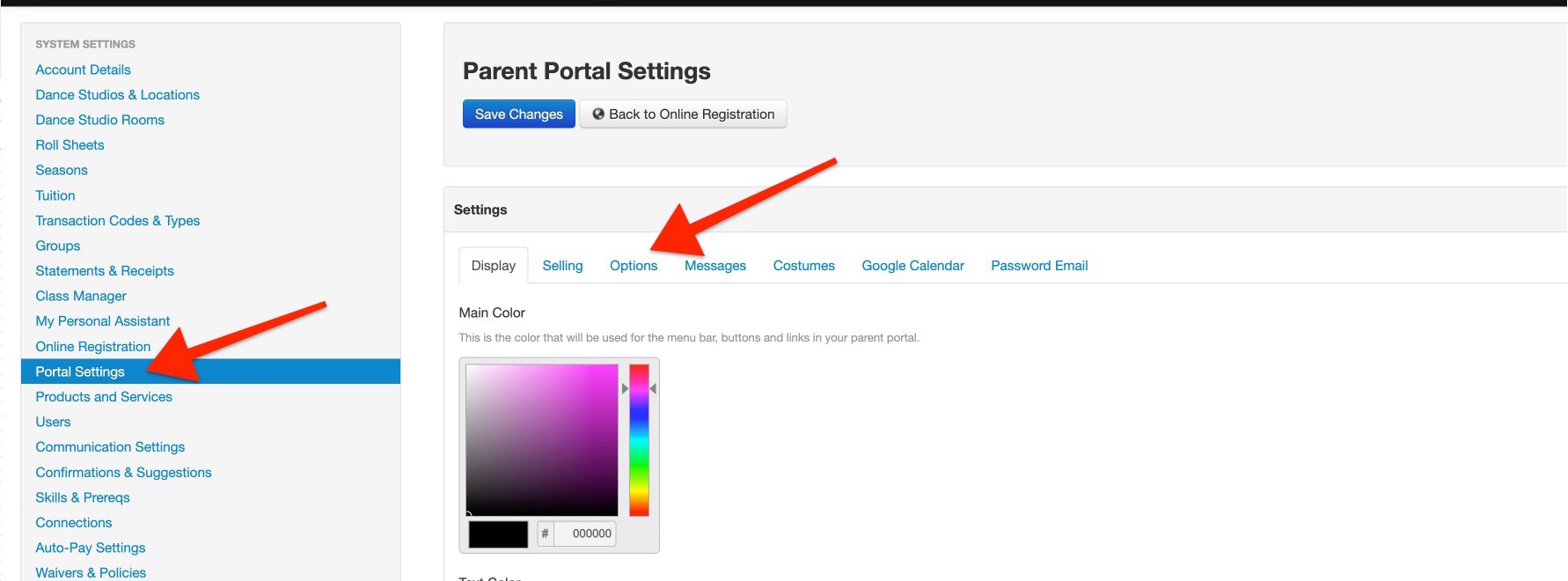The height and width of the screenshot is (581, 1568).
Task: Open Auto-Pay Settings link
Action: 90,548
